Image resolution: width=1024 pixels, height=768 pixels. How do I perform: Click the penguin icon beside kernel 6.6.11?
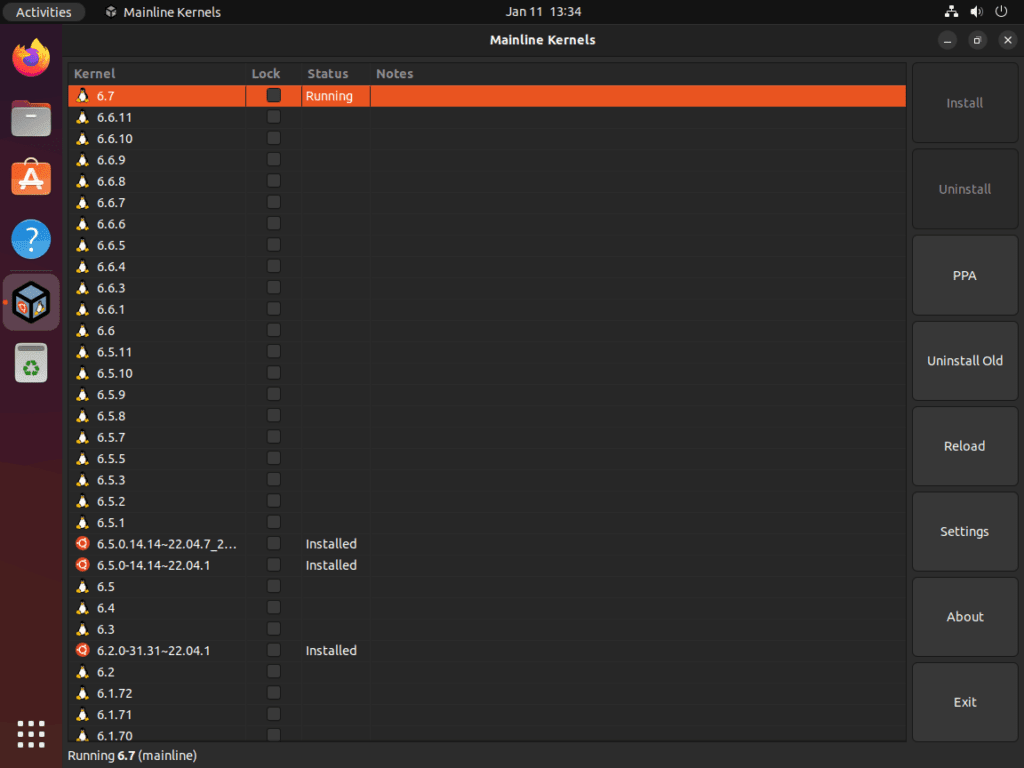click(82, 117)
